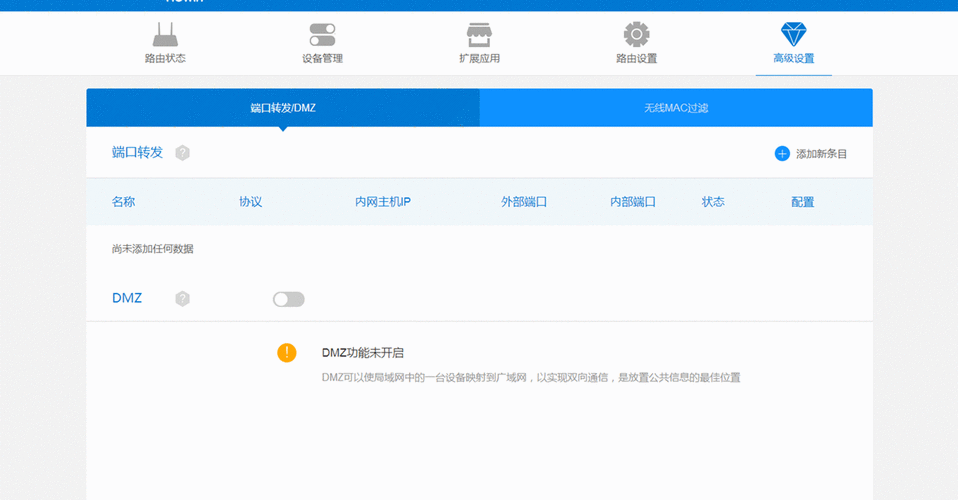Screen dimensions: 958x500
Task: Click the orange warning icon for DMZ status
Action: click(287, 352)
